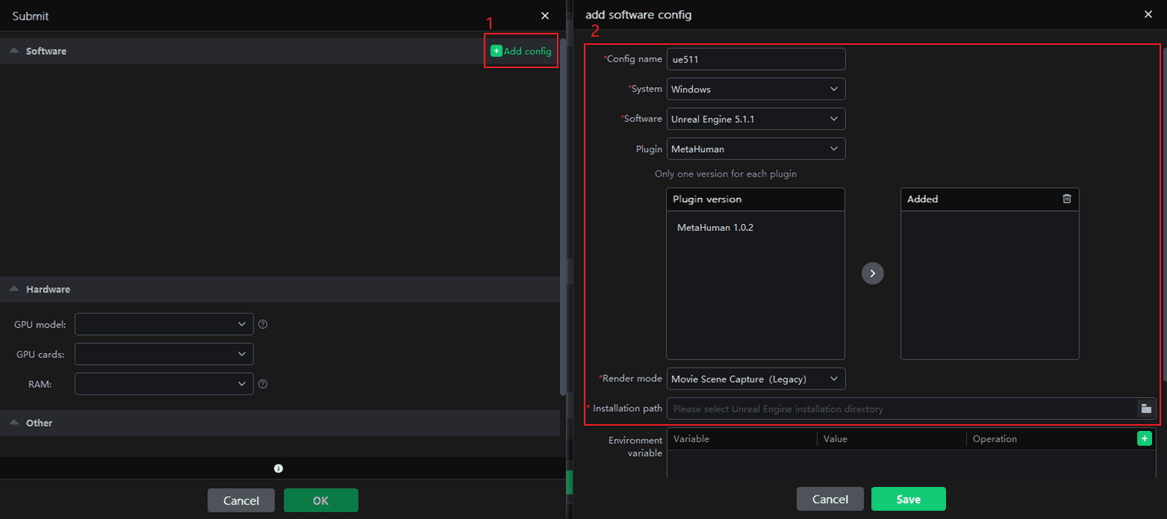Image resolution: width=1167 pixels, height=519 pixels.
Task: Click the help icon beside RAM dropdown
Action: pyautogui.click(x=263, y=384)
